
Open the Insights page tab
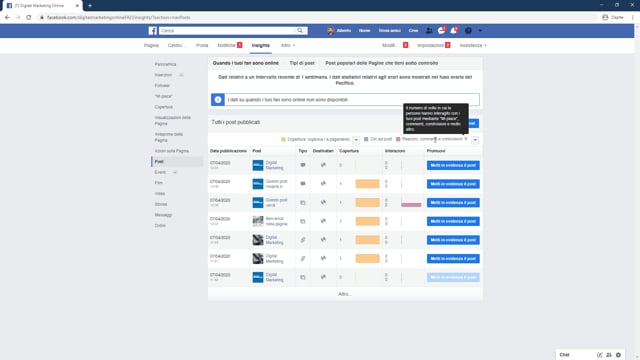point(260,45)
